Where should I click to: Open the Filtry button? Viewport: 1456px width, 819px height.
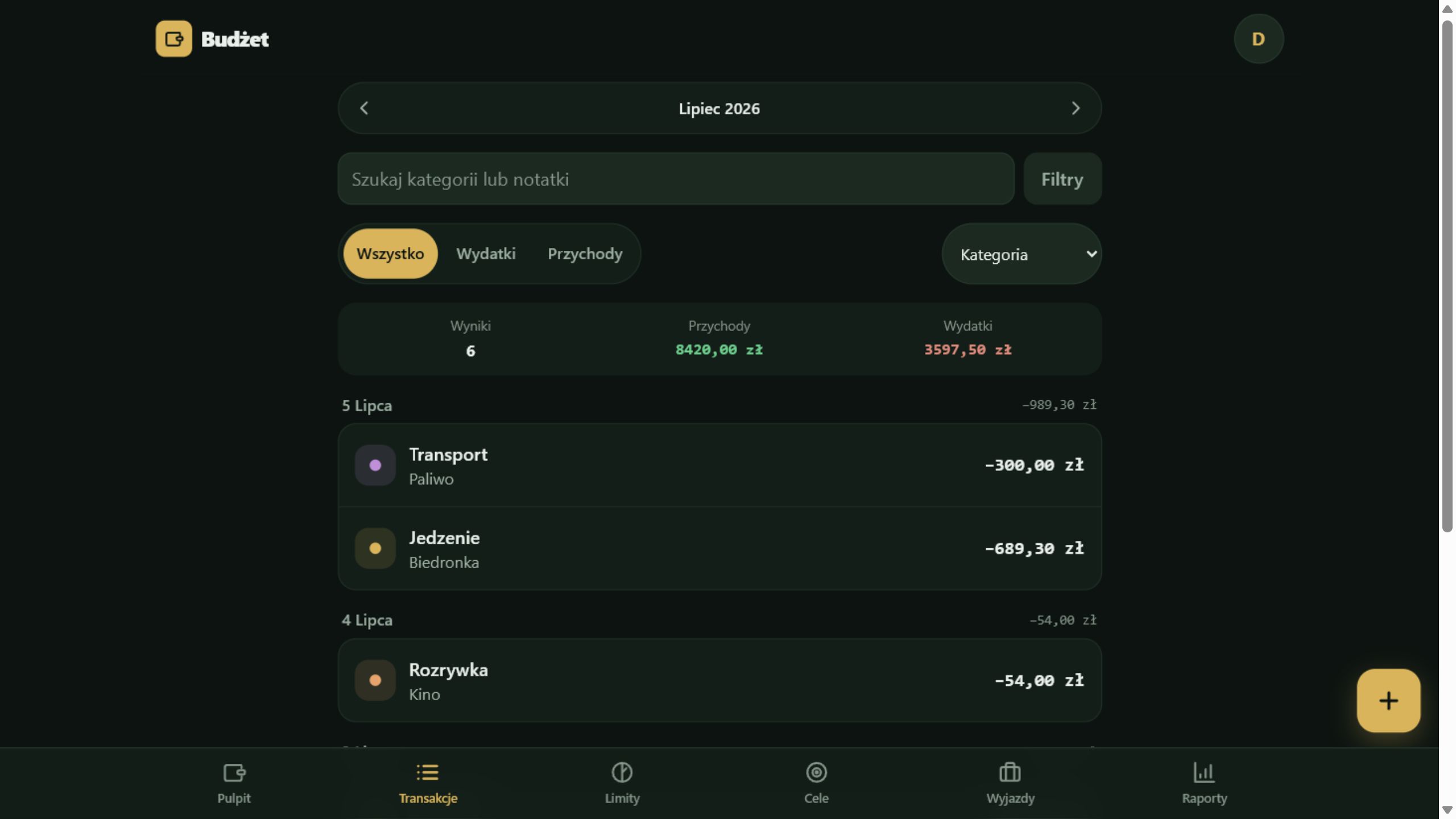(x=1062, y=179)
